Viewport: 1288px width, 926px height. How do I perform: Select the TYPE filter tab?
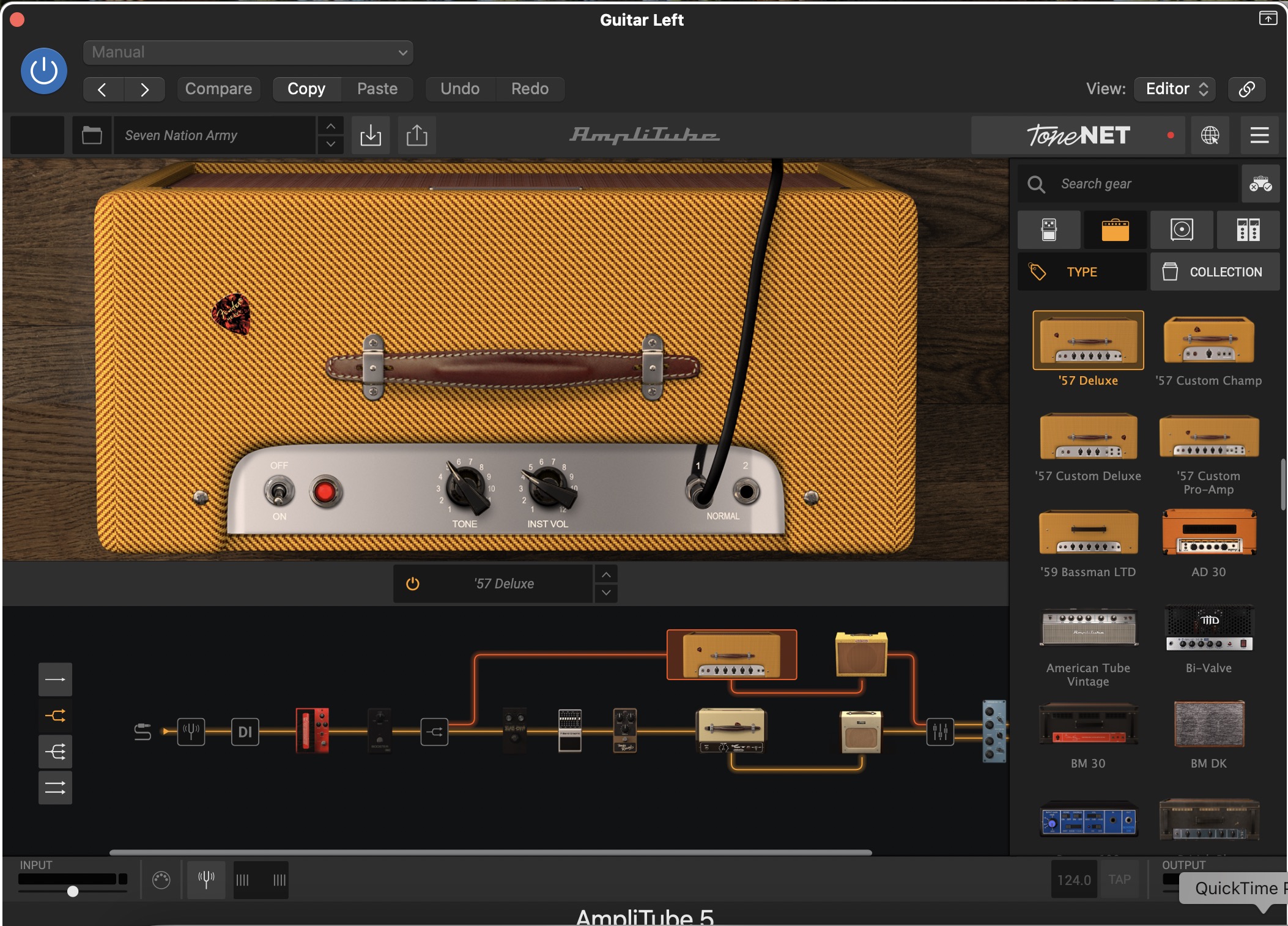coord(1082,272)
